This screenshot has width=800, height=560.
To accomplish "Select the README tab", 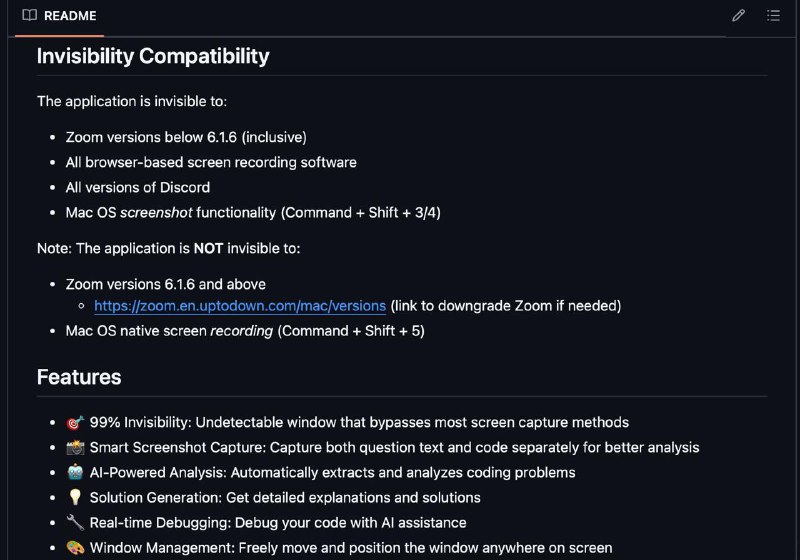I will [x=60, y=16].
